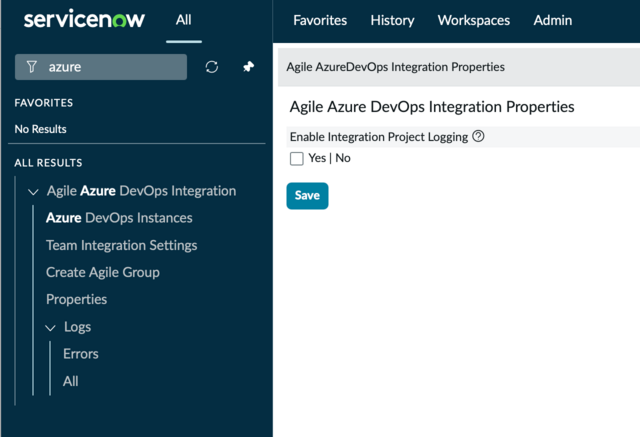This screenshot has height=437, width=640.
Task: Click the Agile Azure DevOps Integration Properties title
Action: [432, 107]
